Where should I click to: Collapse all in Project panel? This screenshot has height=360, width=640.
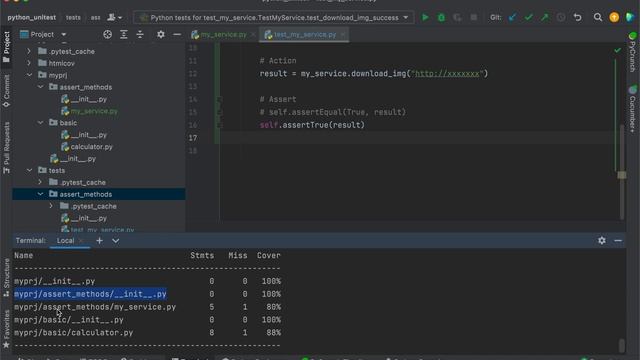(140, 35)
